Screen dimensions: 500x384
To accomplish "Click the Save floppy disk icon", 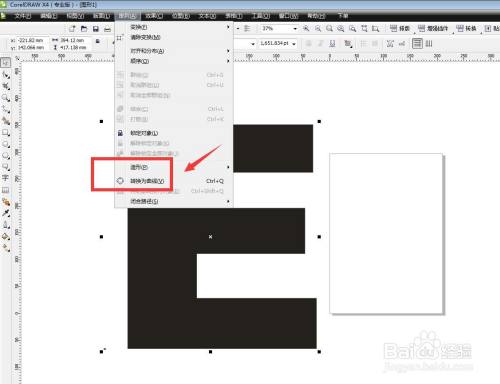I will click(96, 29).
